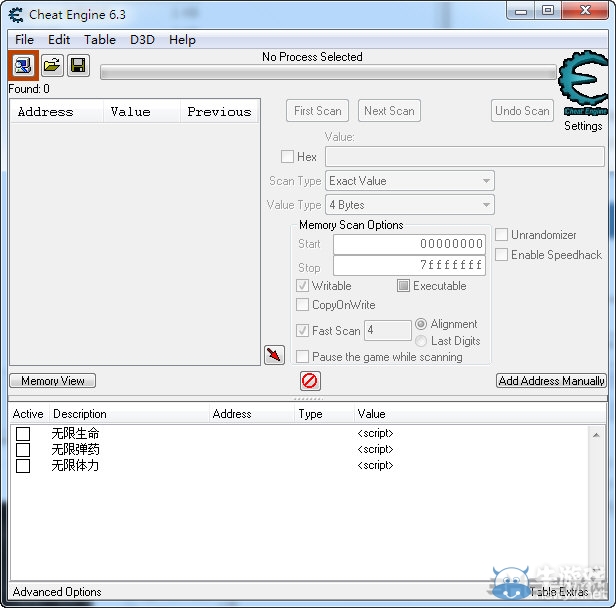The image size is (616, 608).
Task: Click the panel splitter grip dots
Action: [308, 399]
